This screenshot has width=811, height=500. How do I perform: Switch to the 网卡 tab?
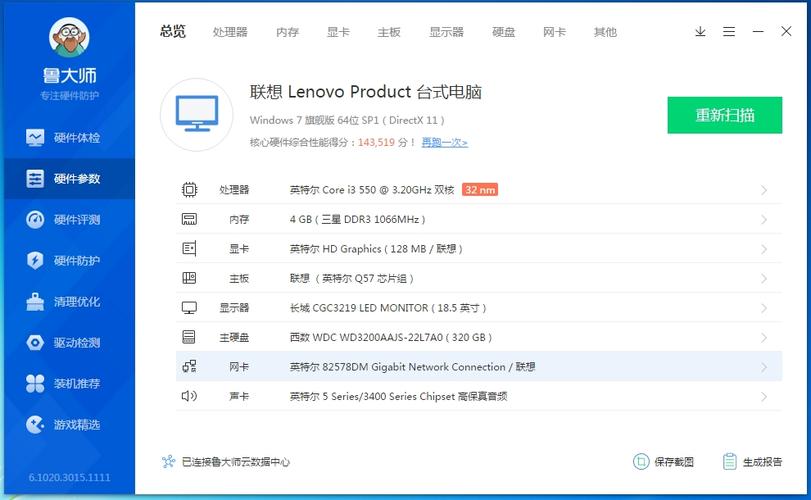554,32
